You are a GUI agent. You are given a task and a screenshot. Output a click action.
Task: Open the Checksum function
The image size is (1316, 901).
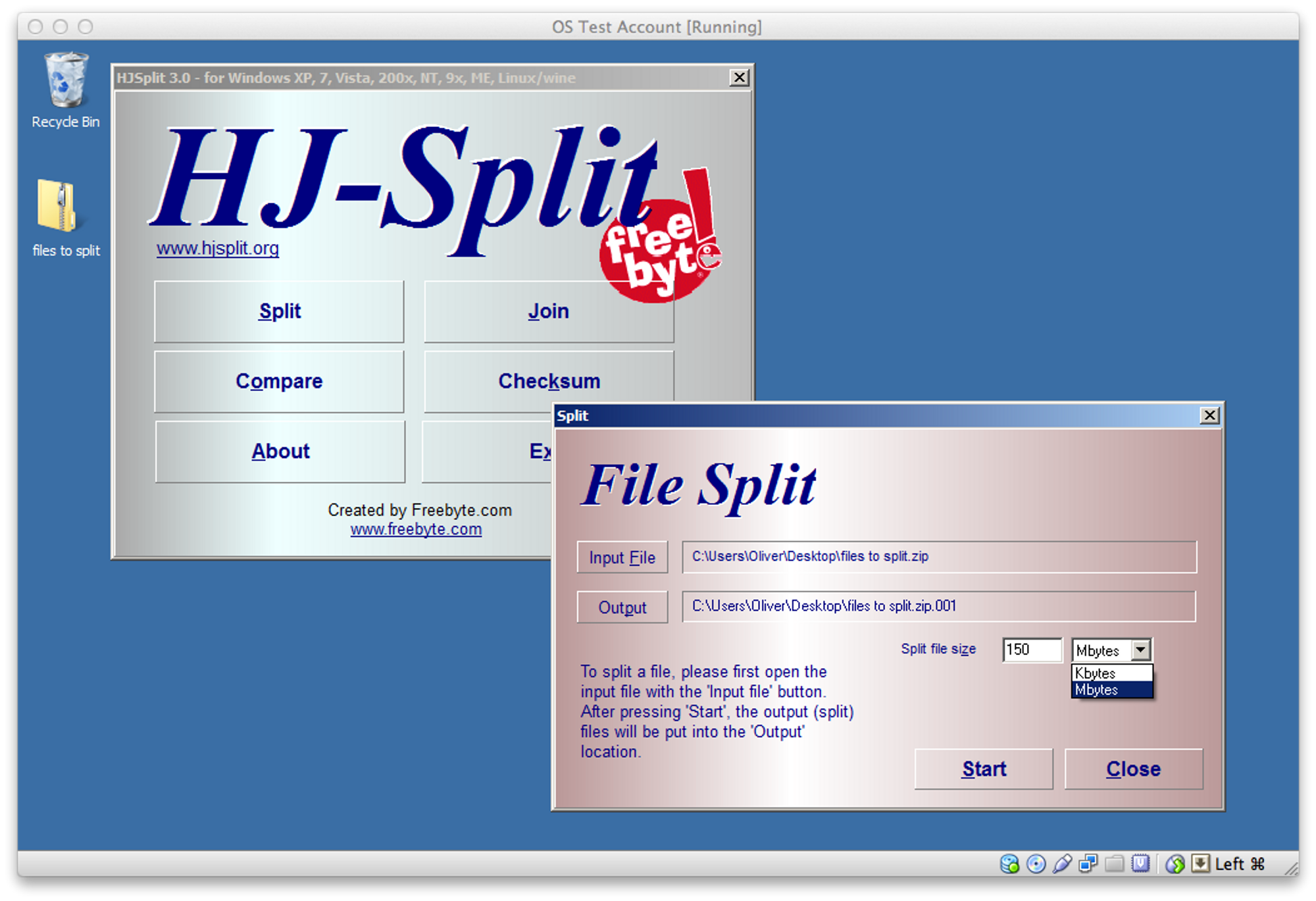[x=549, y=382]
